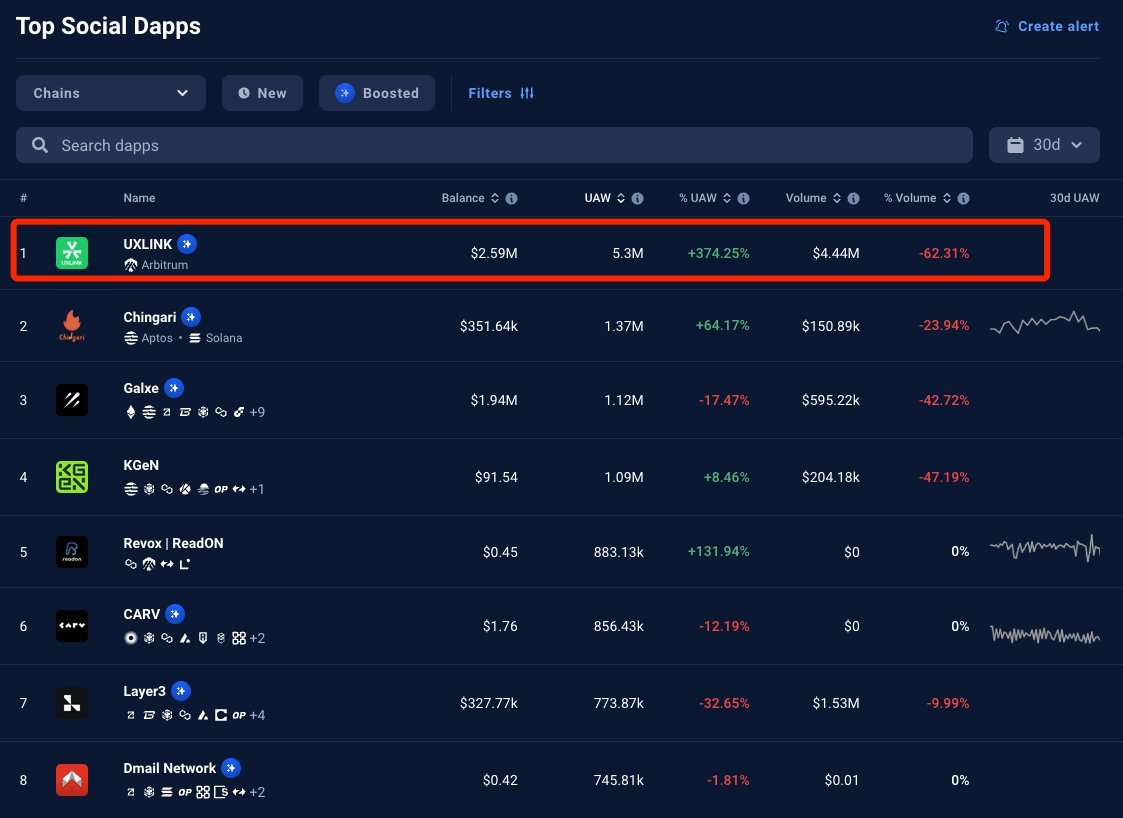Click Chingari's -23.94% volume change
The width and height of the screenshot is (1123, 818).
pyautogui.click(x=944, y=326)
